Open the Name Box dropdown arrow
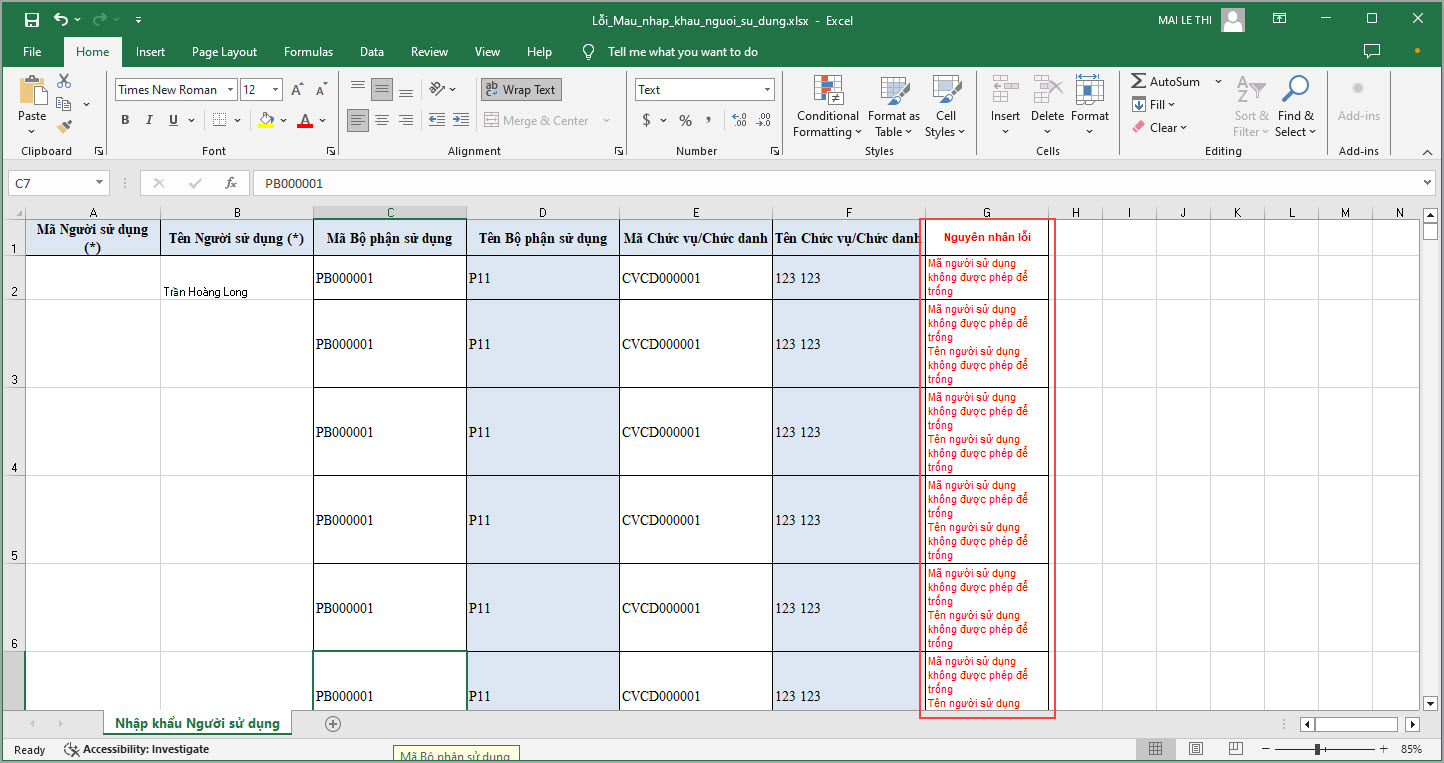The height and width of the screenshot is (763, 1444). tap(99, 184)
